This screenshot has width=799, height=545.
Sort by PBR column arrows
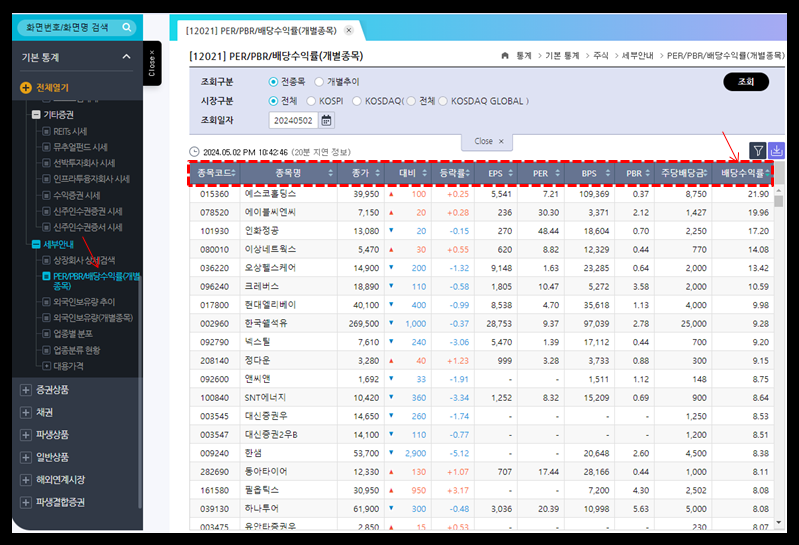tap(648, 173)
